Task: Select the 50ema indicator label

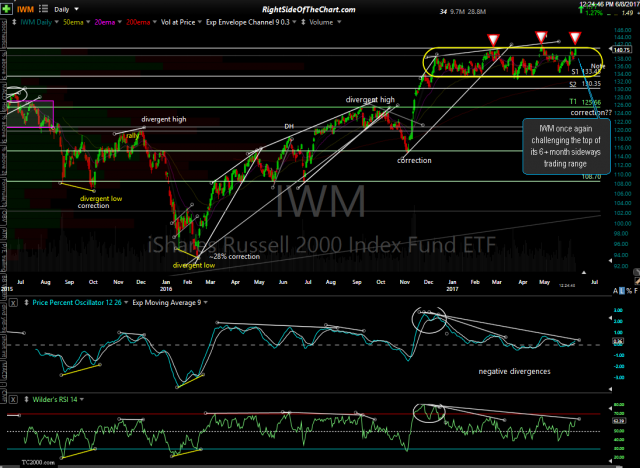Action: point(73,22)
